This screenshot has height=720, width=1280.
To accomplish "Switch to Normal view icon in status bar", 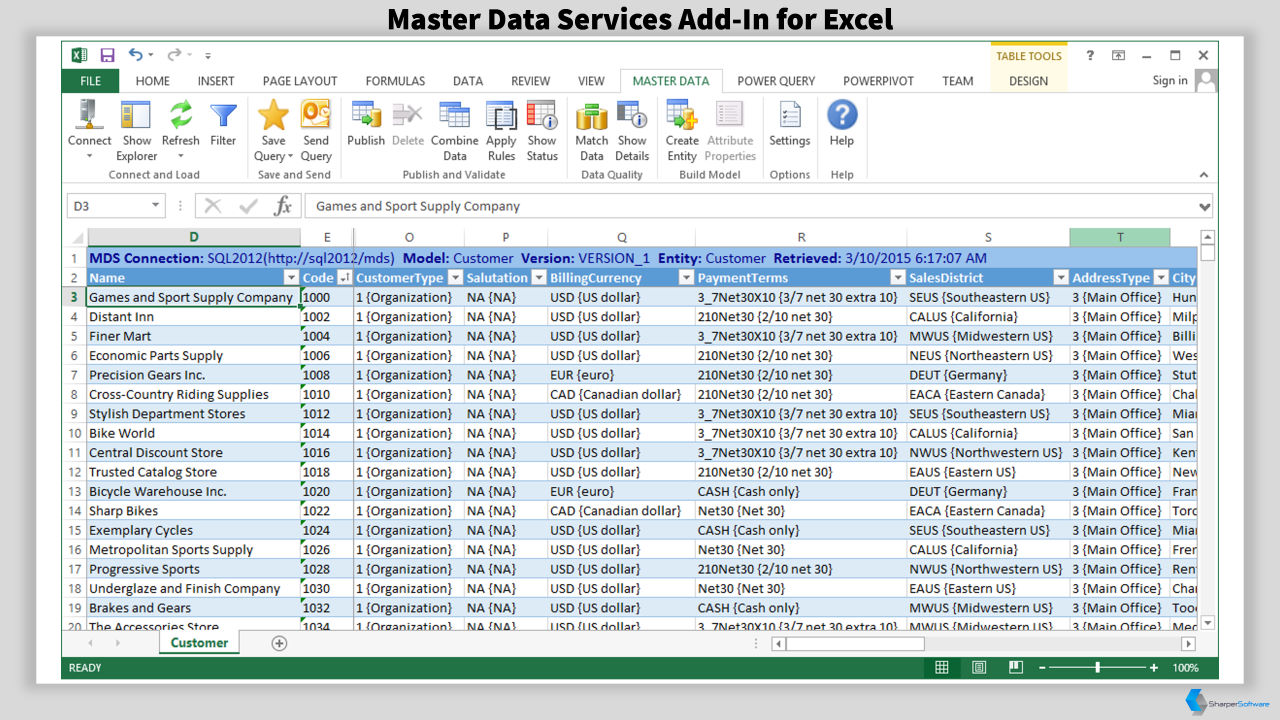I will [x=942, y=667].
